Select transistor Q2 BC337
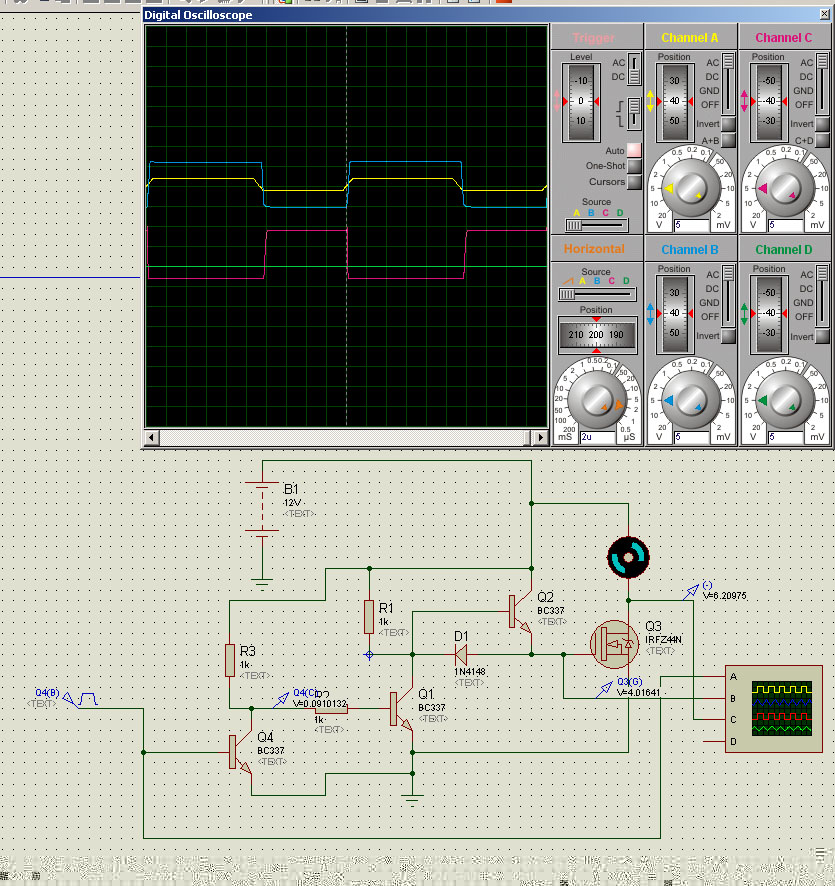 coord(517,611)
